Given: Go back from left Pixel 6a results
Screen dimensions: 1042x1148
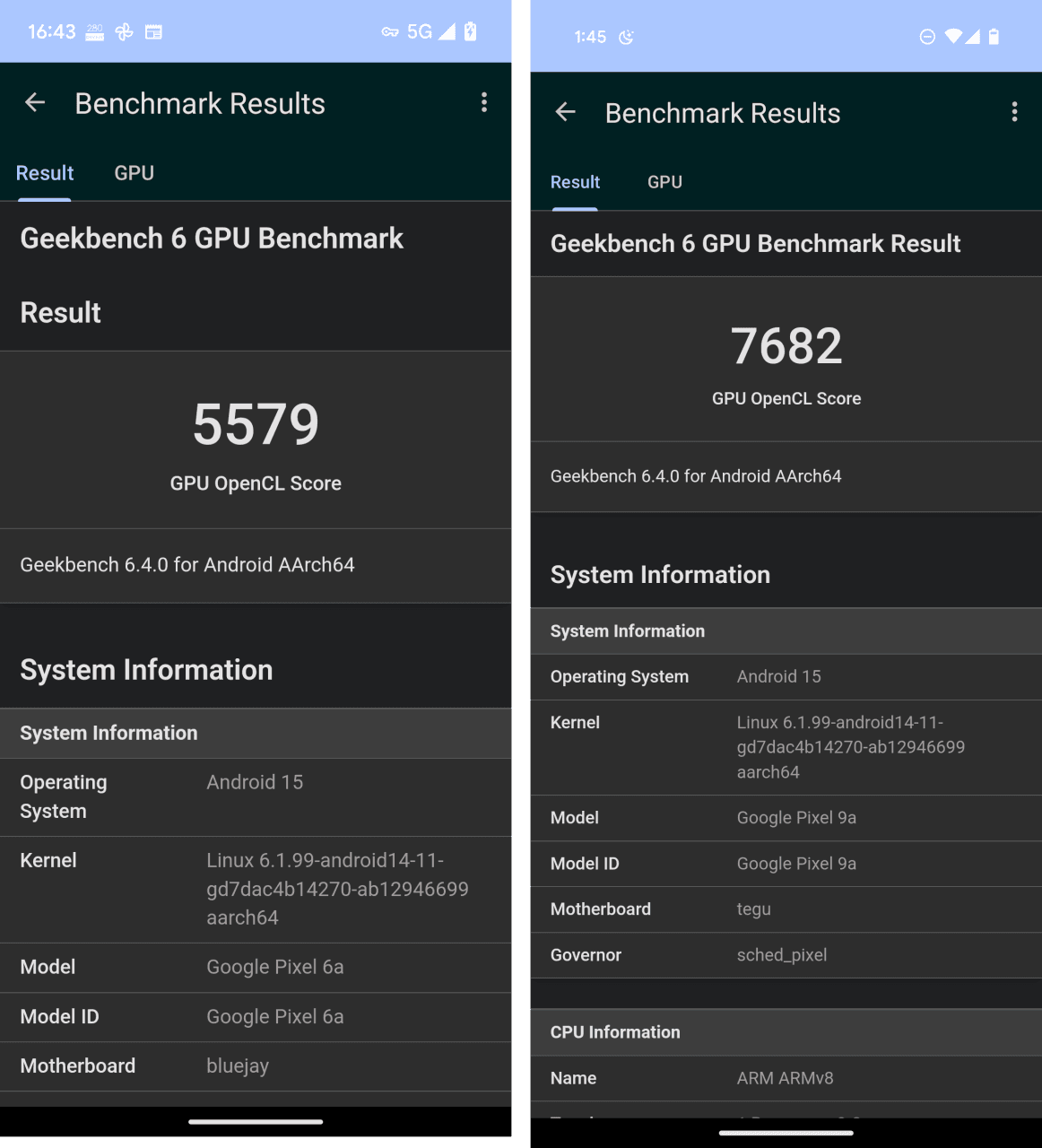Looking at the screenshot, I should click(35, 103).
